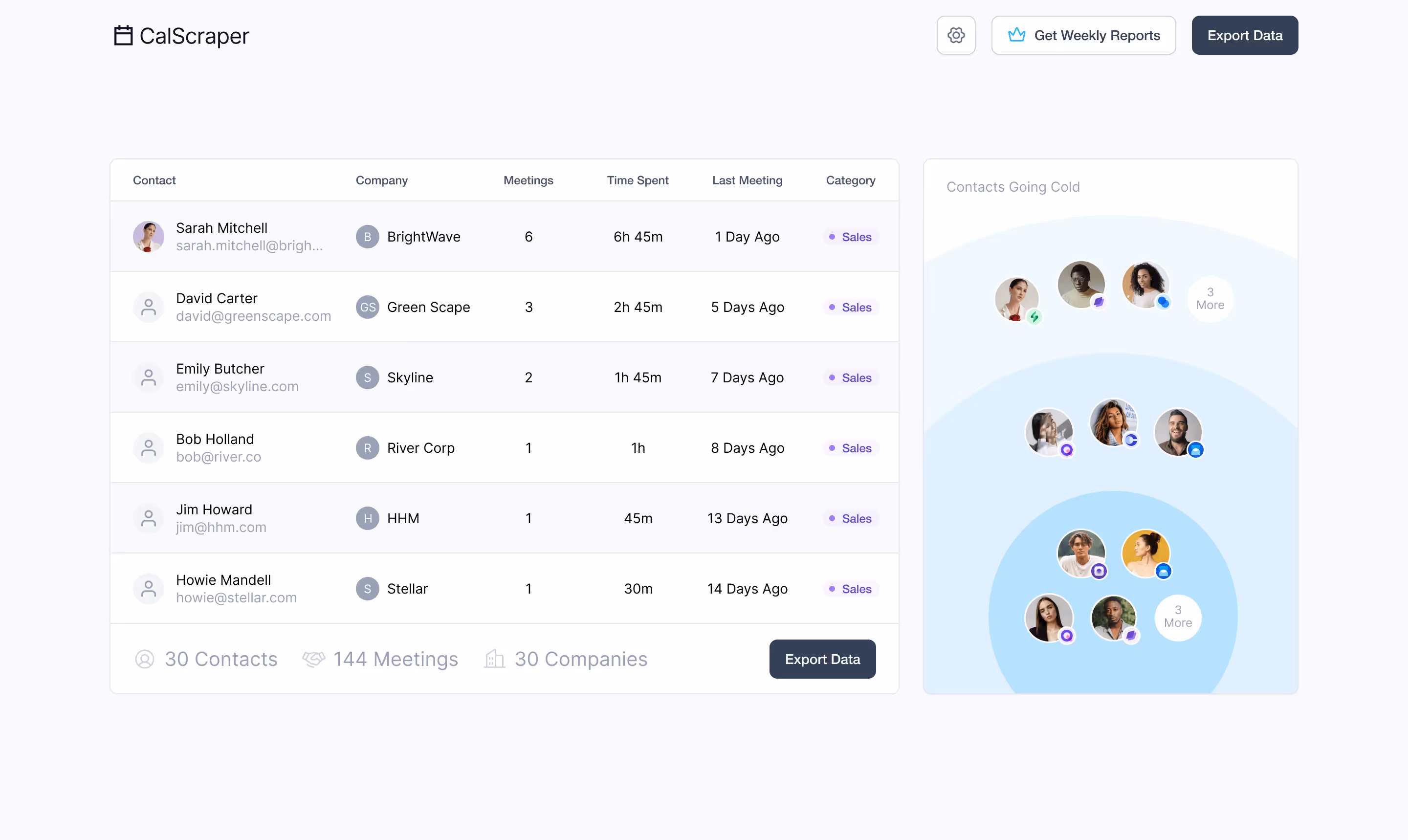Click the '5 Days Ago' last meeting value
The height and width of the screenshot is (840, 1408).
click(747, 307)
